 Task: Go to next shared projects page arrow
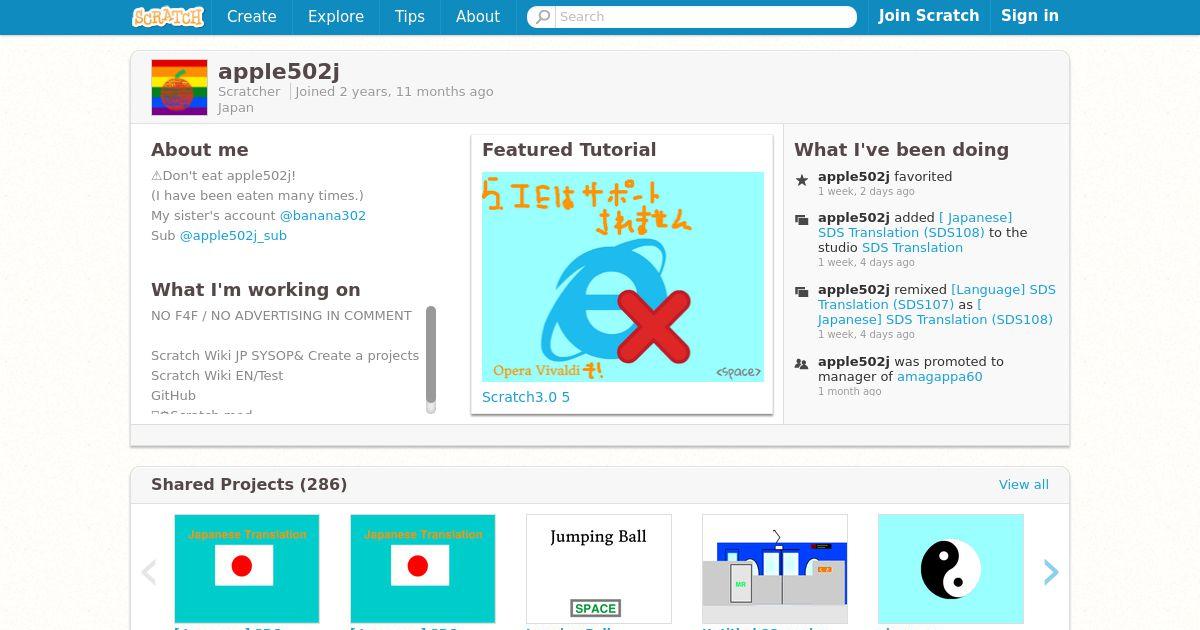coord(1051,572)
